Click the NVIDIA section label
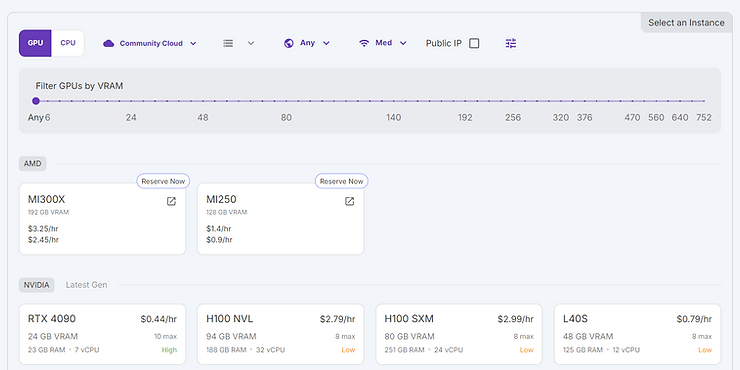The height and width of the screenshot is (370, 740). (37, 285)
